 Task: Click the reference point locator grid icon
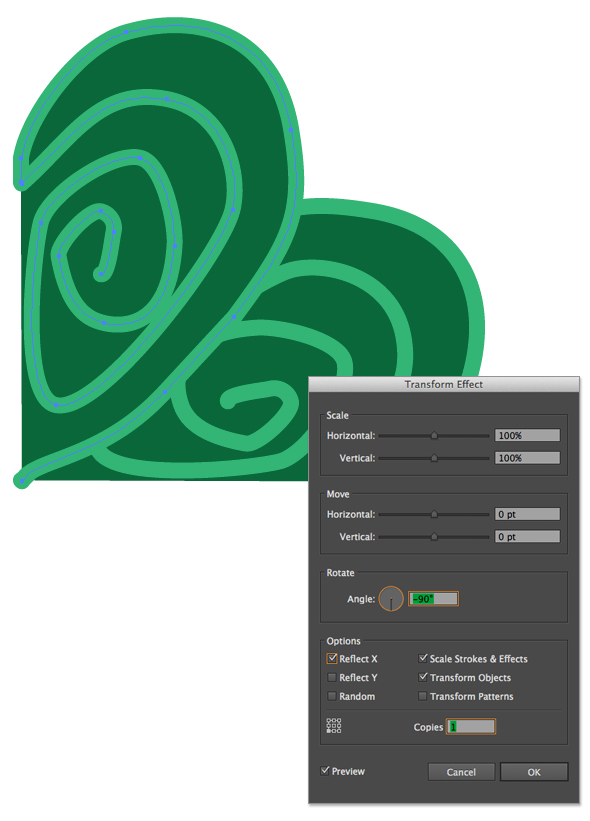click(x=333, y=725)
